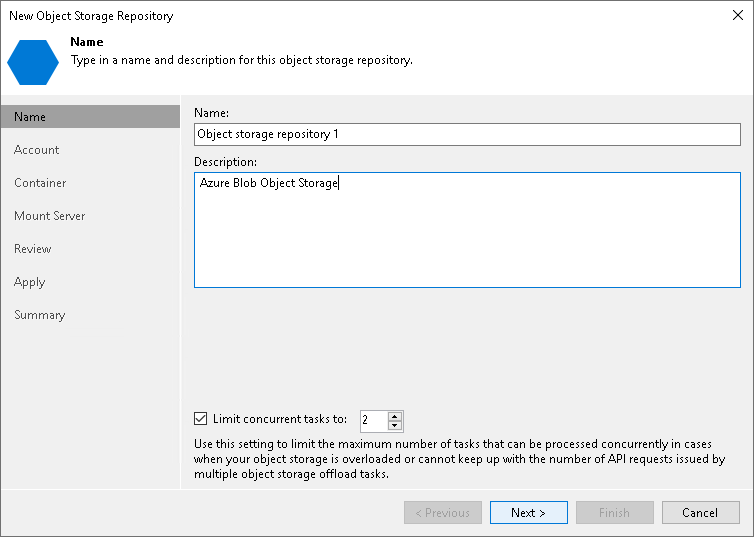Click the repository Name text field
This screenshot has height=537, width=754.
tap(464, 133)
